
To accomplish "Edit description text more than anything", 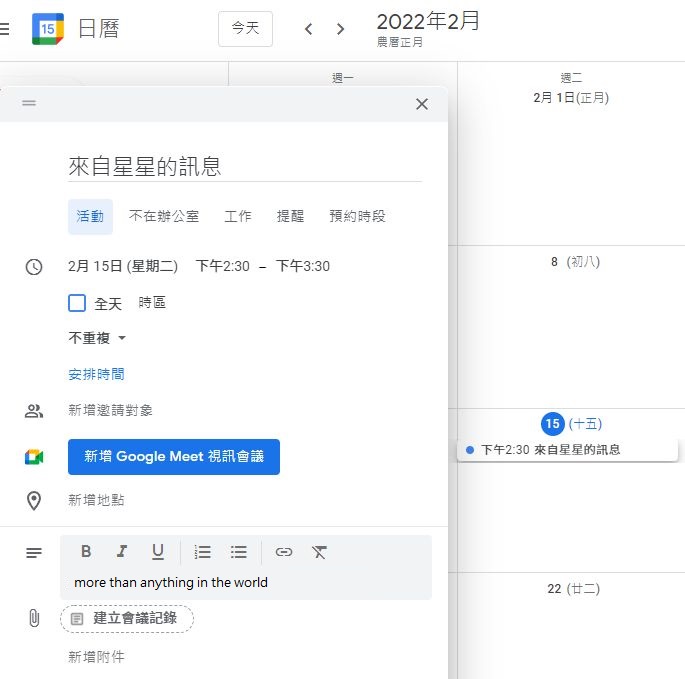I will click(171, 582).
